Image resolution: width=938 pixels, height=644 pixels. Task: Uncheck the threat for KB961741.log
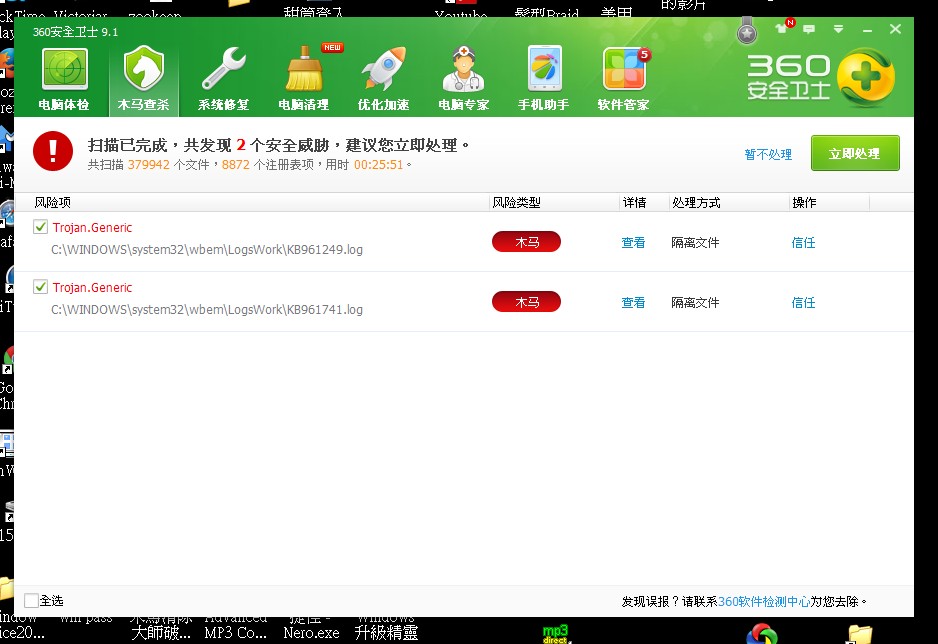(x=40, y=286)
